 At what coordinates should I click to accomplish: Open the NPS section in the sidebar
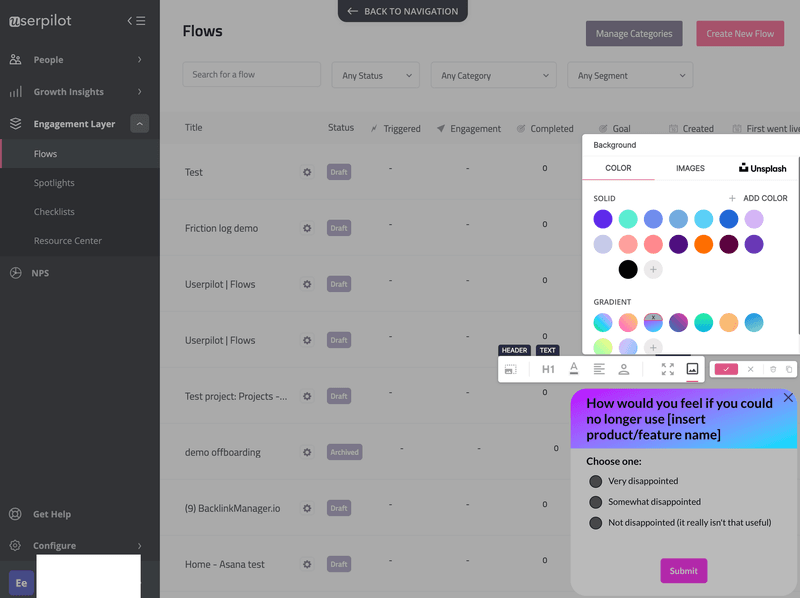(x=40, y=272)
